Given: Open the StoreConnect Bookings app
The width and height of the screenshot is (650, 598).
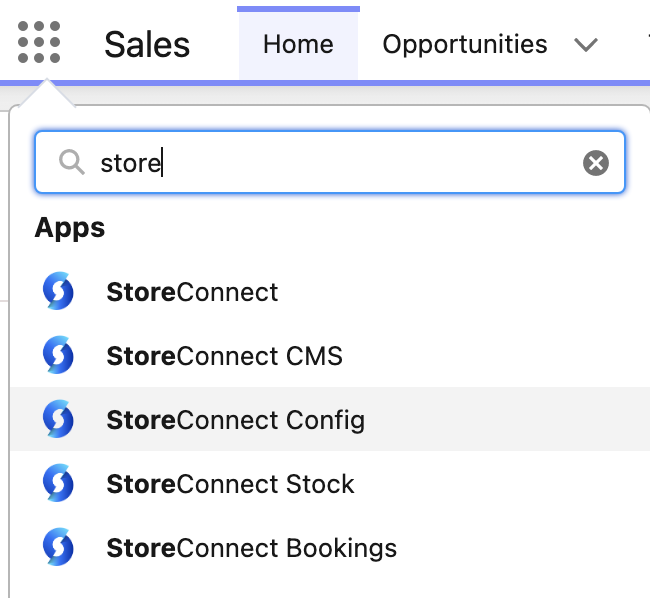Looking at the screenshot, I should pos(251,548).
